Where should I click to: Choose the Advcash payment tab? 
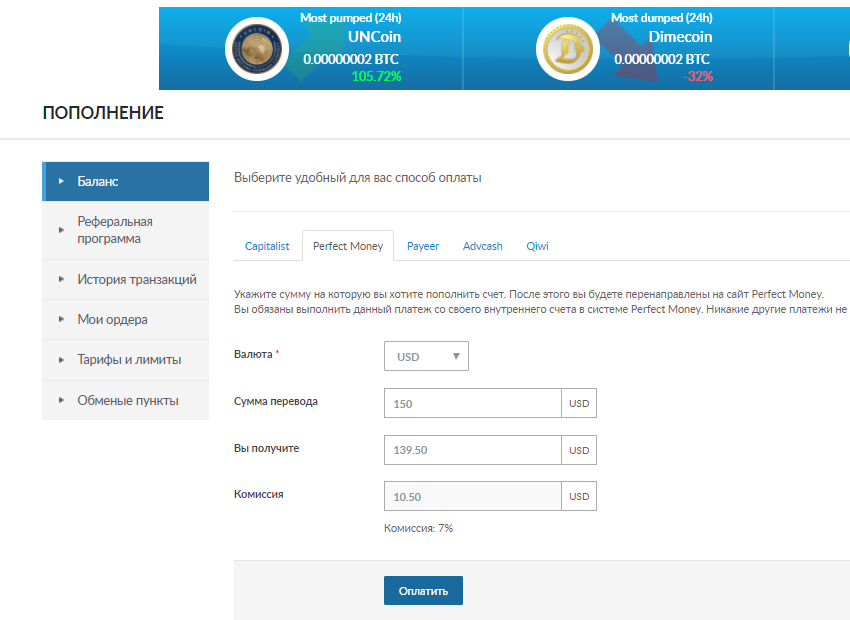click(483, 246)
